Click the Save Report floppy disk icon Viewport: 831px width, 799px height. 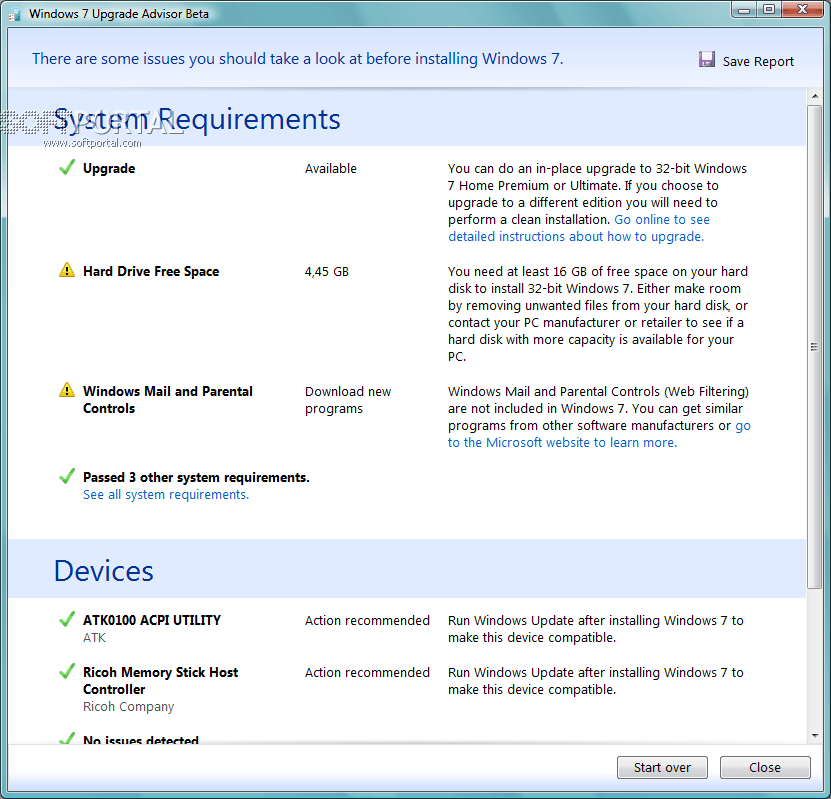[706, 59]
